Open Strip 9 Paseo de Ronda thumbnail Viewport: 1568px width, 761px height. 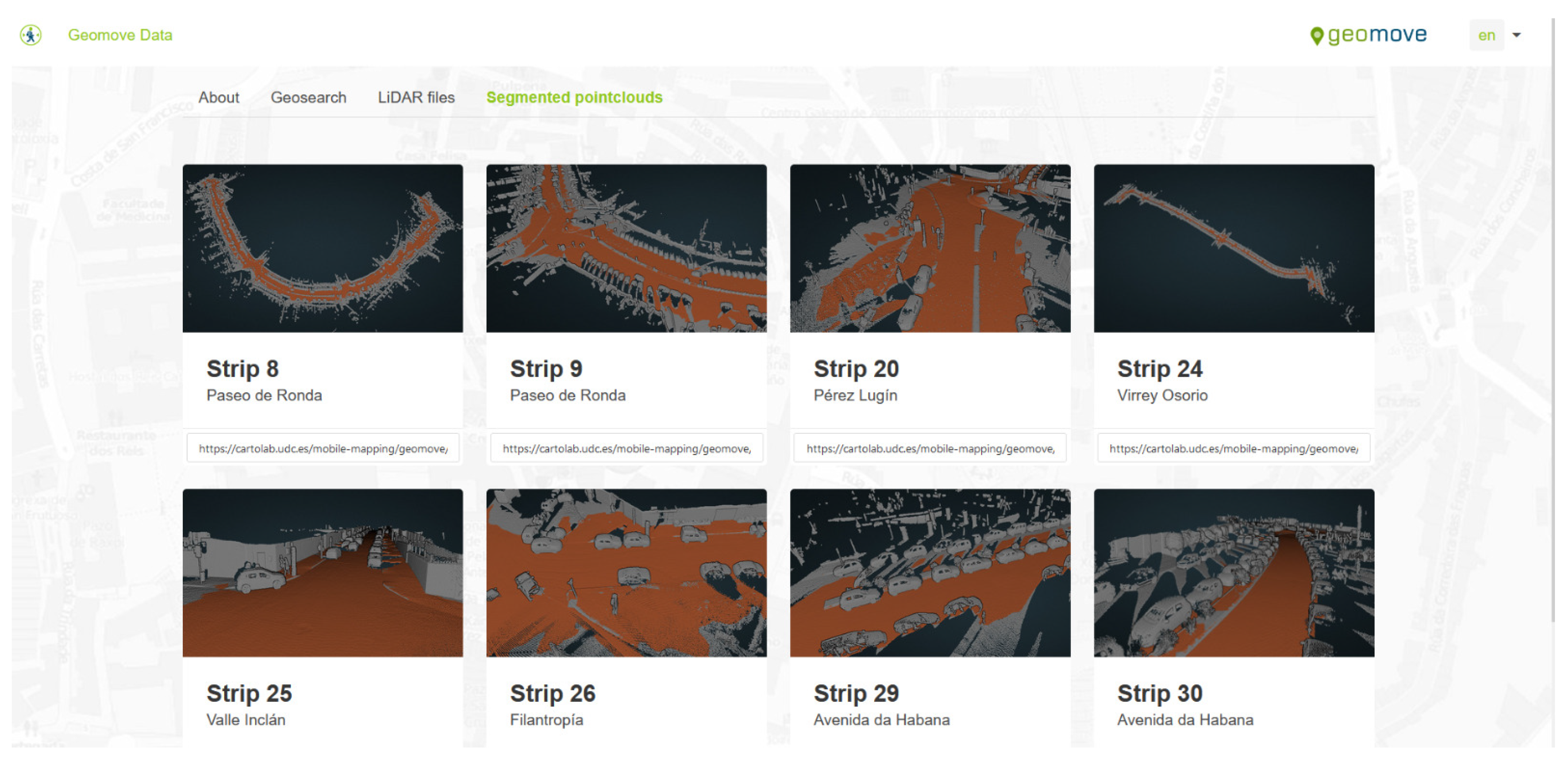tap(626, 248)
